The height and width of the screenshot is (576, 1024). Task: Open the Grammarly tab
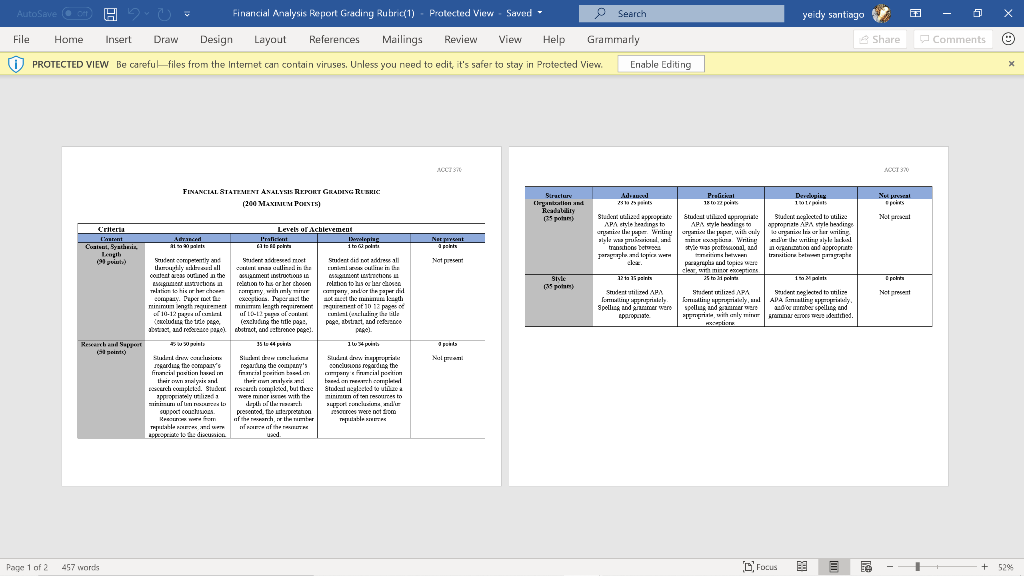(613, 40)
